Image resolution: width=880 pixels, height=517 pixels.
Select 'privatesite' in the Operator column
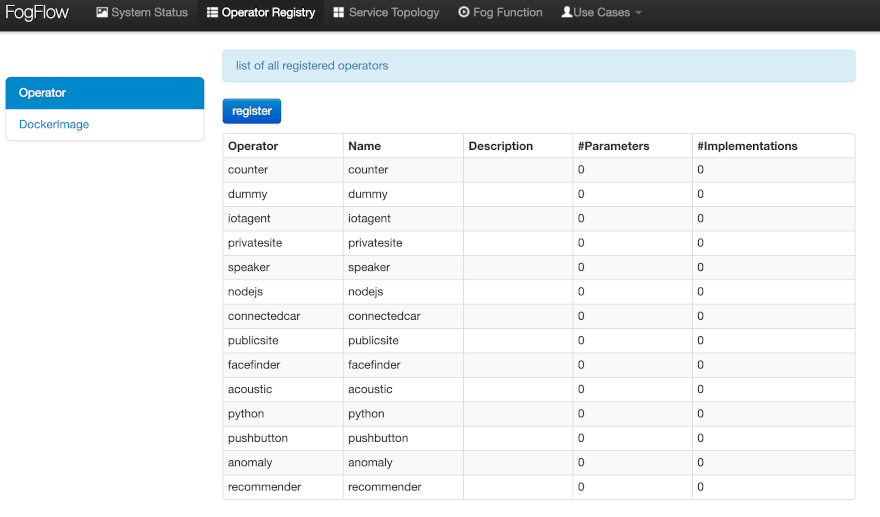(255, 243)
